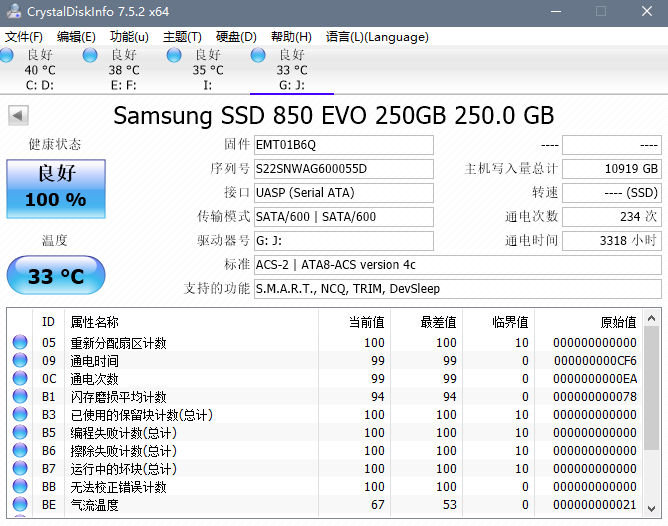
Task: Click status orb for attribute 05 row
Action: point(20,343)
